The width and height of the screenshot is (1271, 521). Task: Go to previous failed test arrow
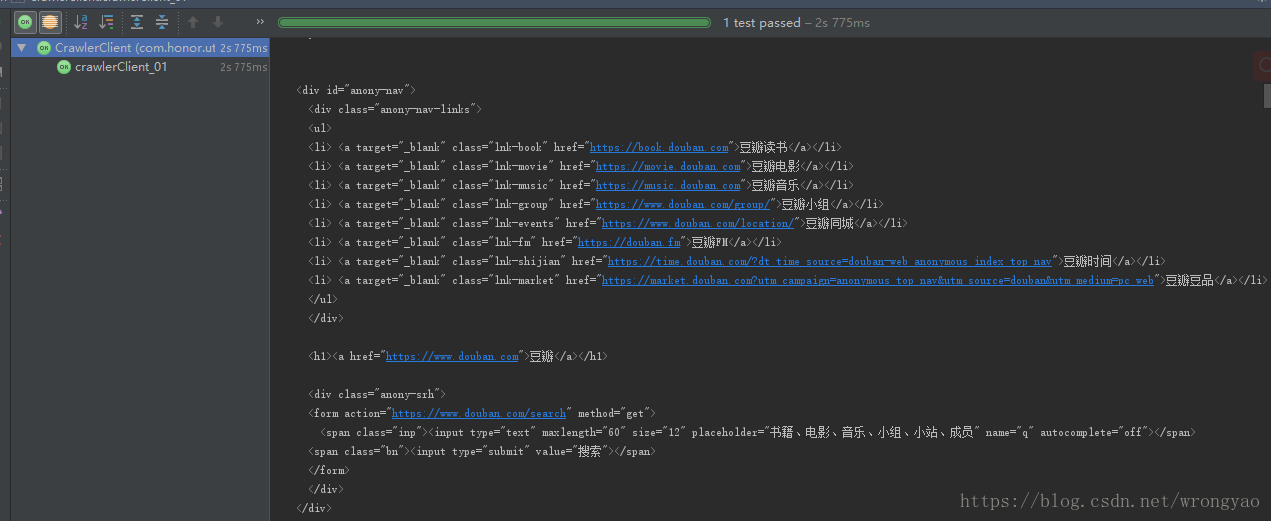[x=193, y=22]
